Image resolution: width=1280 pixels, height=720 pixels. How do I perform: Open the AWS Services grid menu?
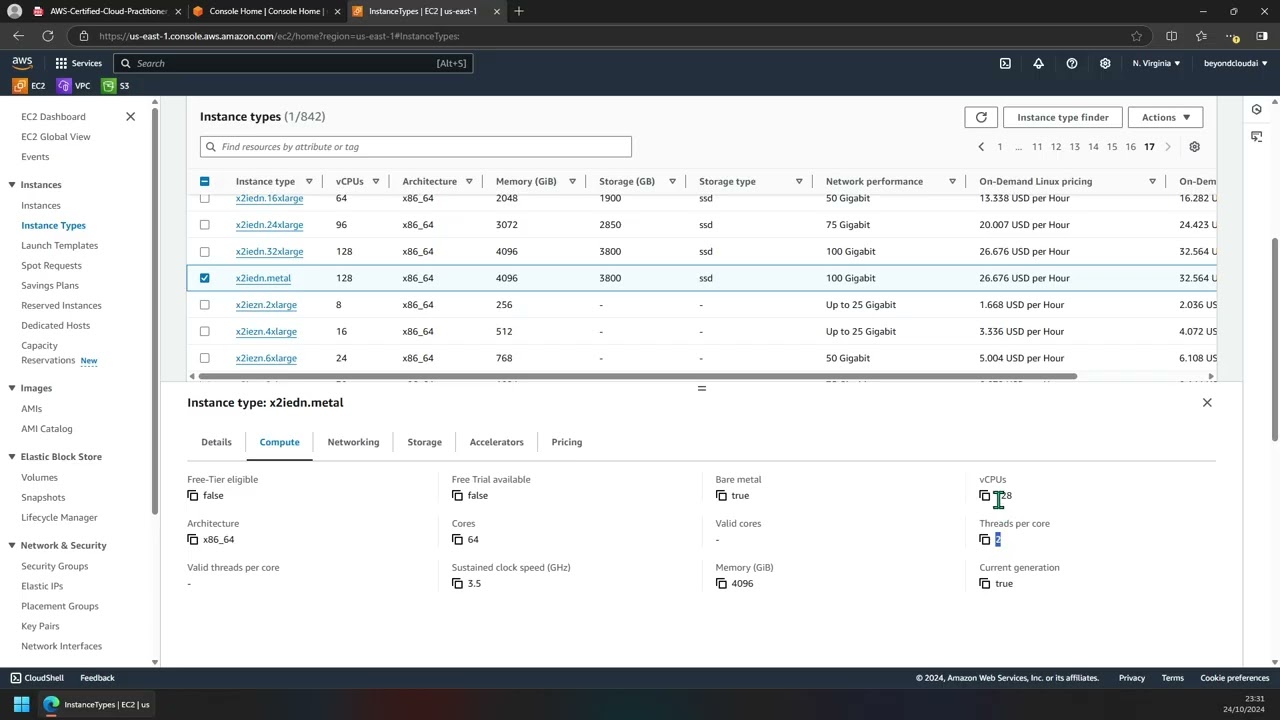click(61, 63)
